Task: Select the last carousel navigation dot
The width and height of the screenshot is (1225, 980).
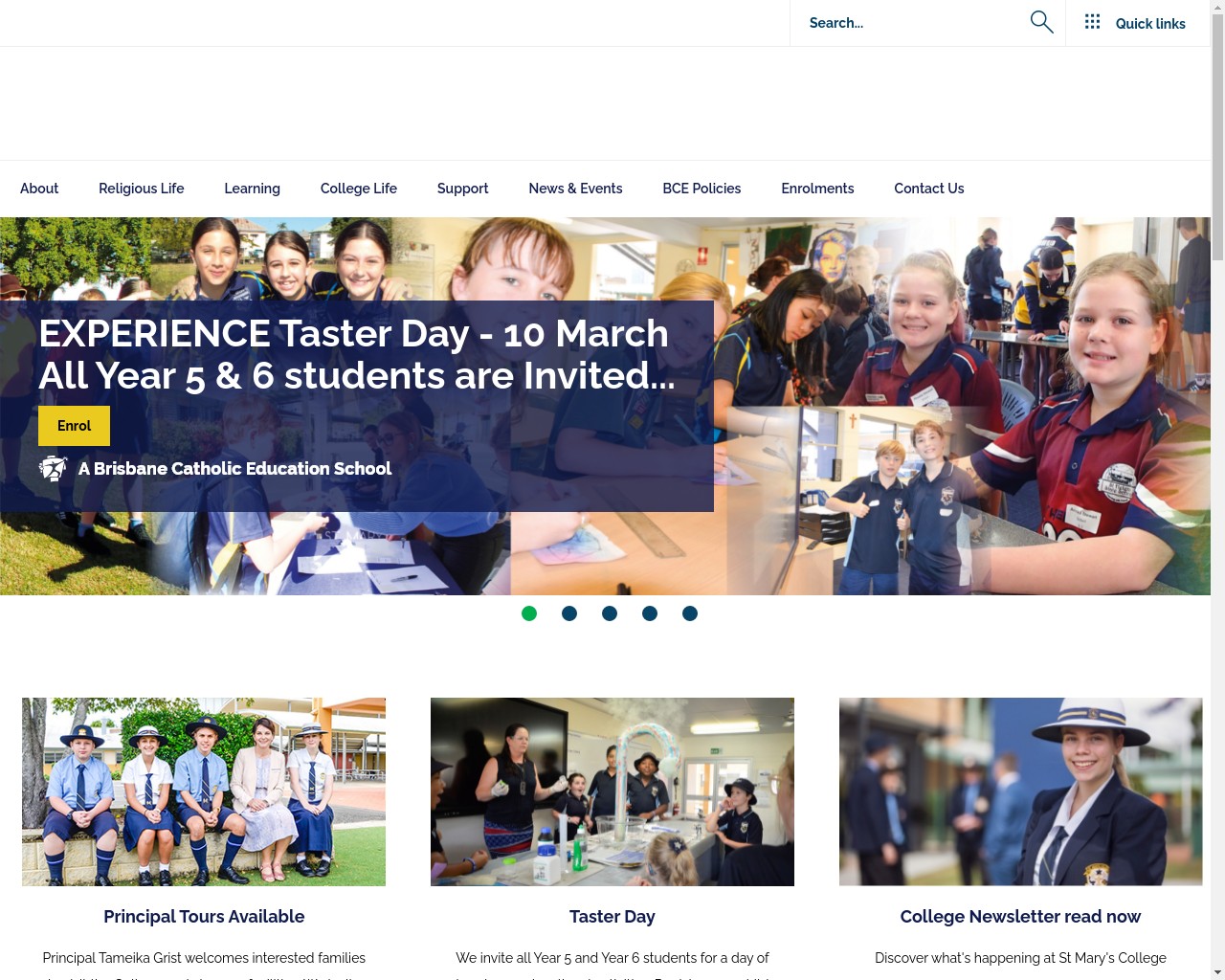Action: (x=690, y=613)
